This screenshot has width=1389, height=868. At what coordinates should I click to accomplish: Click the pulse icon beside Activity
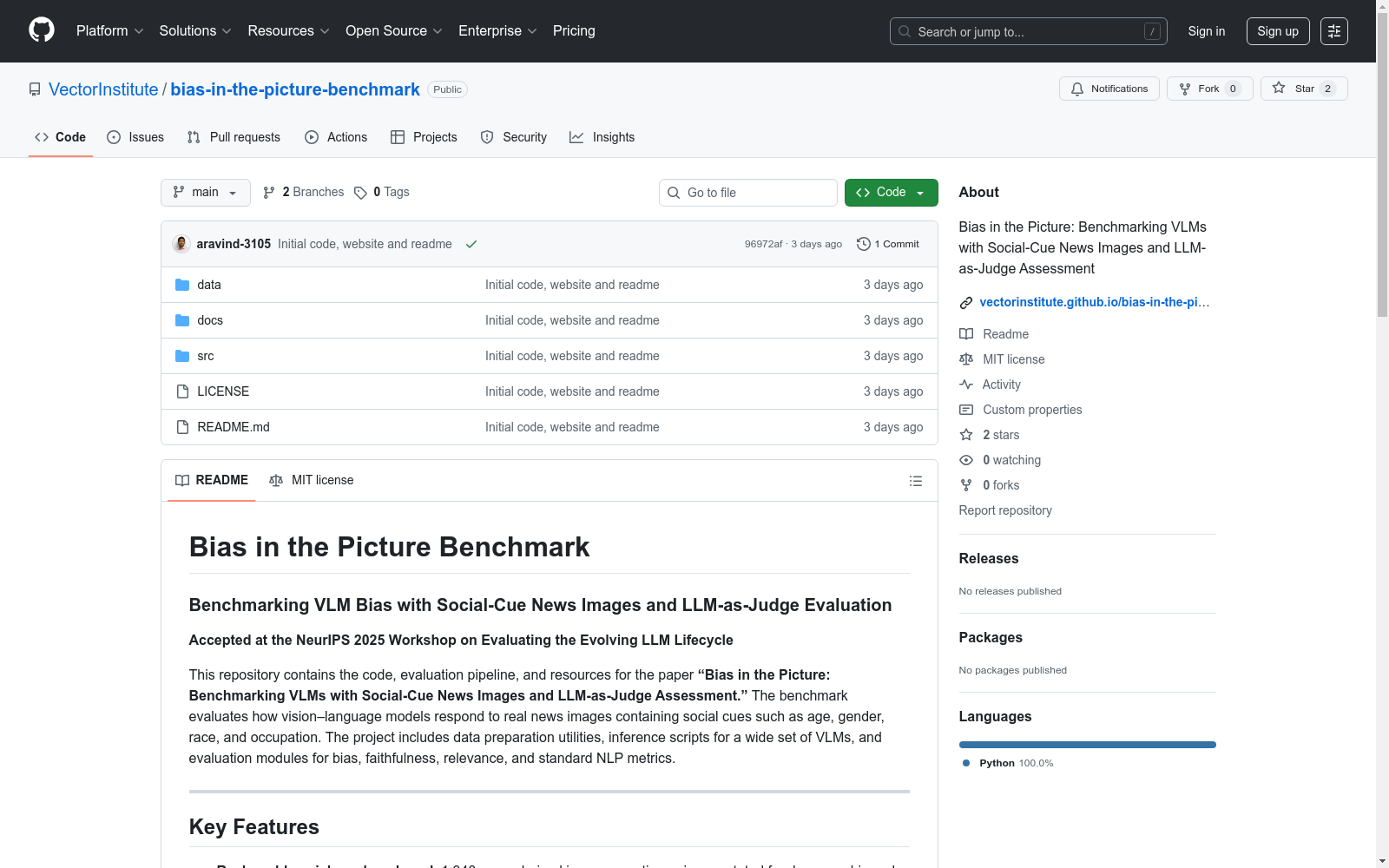966,385
